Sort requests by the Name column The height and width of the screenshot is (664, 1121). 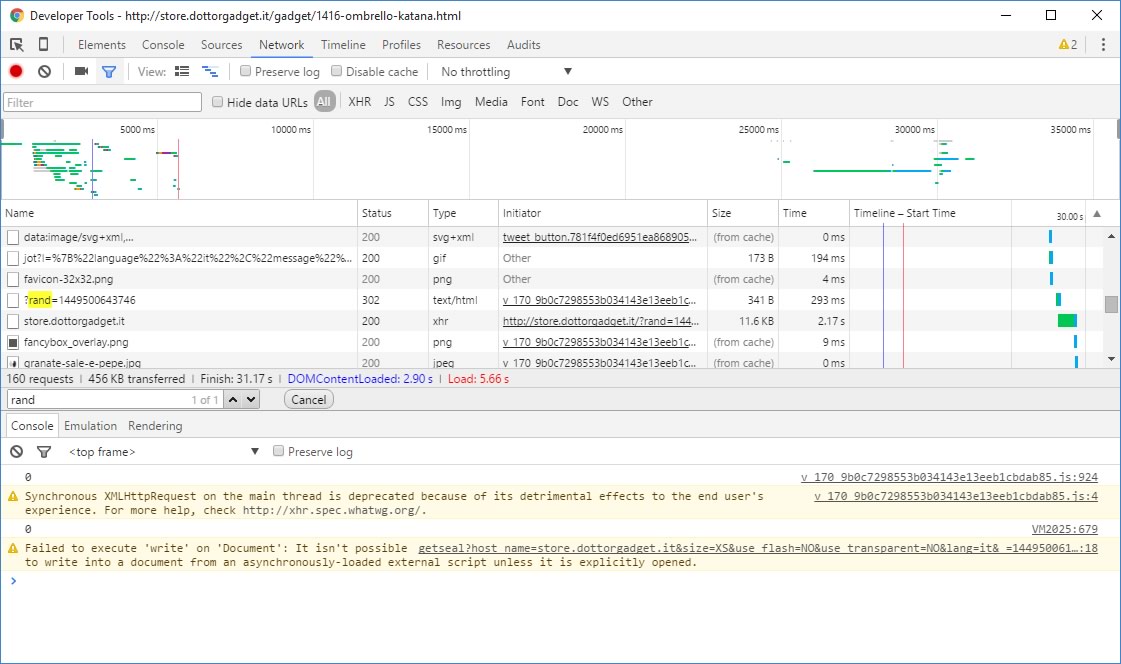tap(179, 213)
